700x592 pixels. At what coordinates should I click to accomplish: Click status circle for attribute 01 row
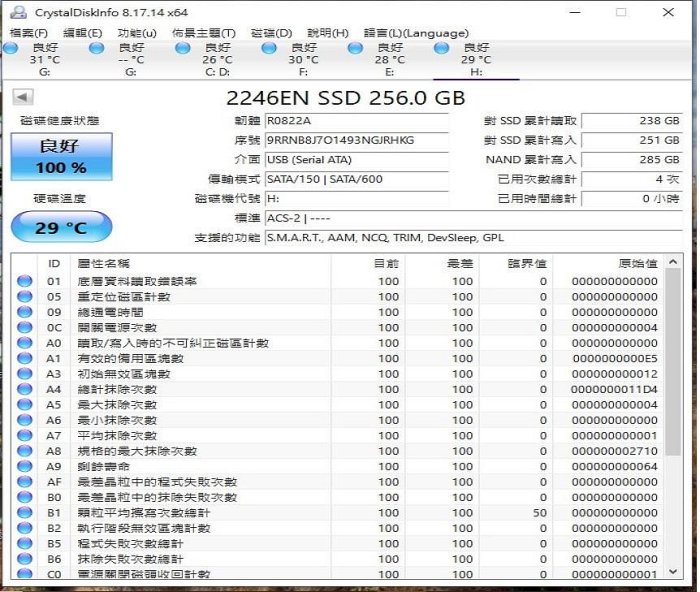[x=25, y=282]
